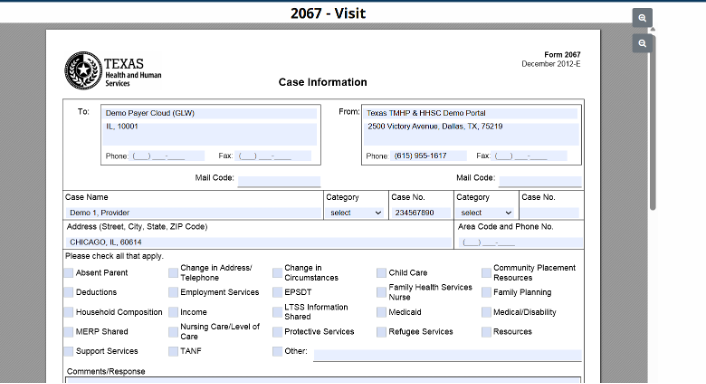Click the zoom-out magnifier button
Screen dimensions: 706x384
(642, 43)
